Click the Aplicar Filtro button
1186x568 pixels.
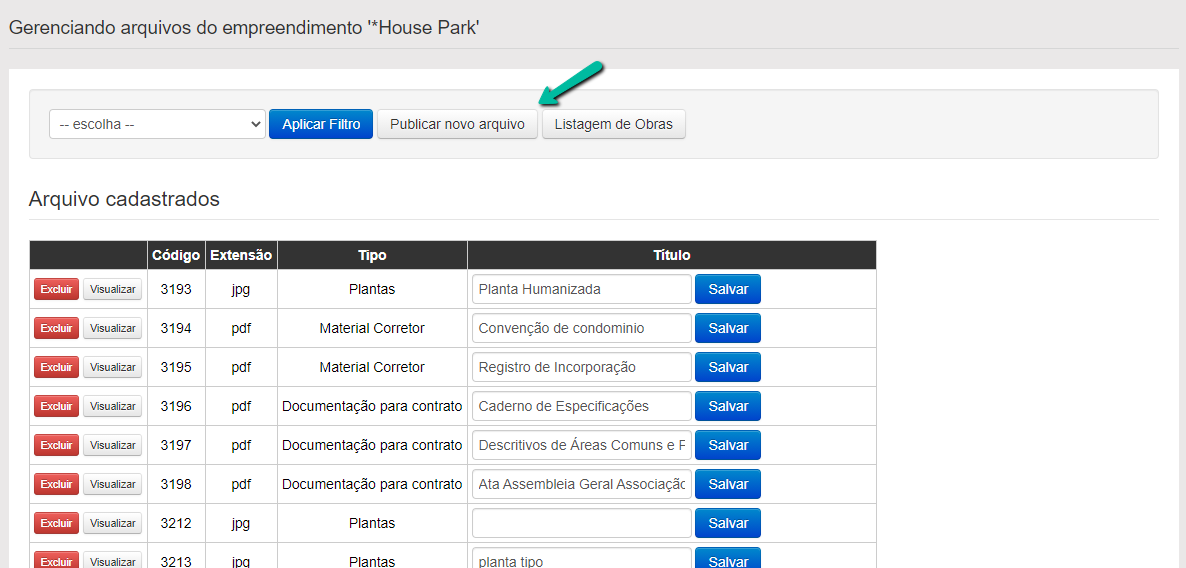pyautogui.click(x=321, y=124)
